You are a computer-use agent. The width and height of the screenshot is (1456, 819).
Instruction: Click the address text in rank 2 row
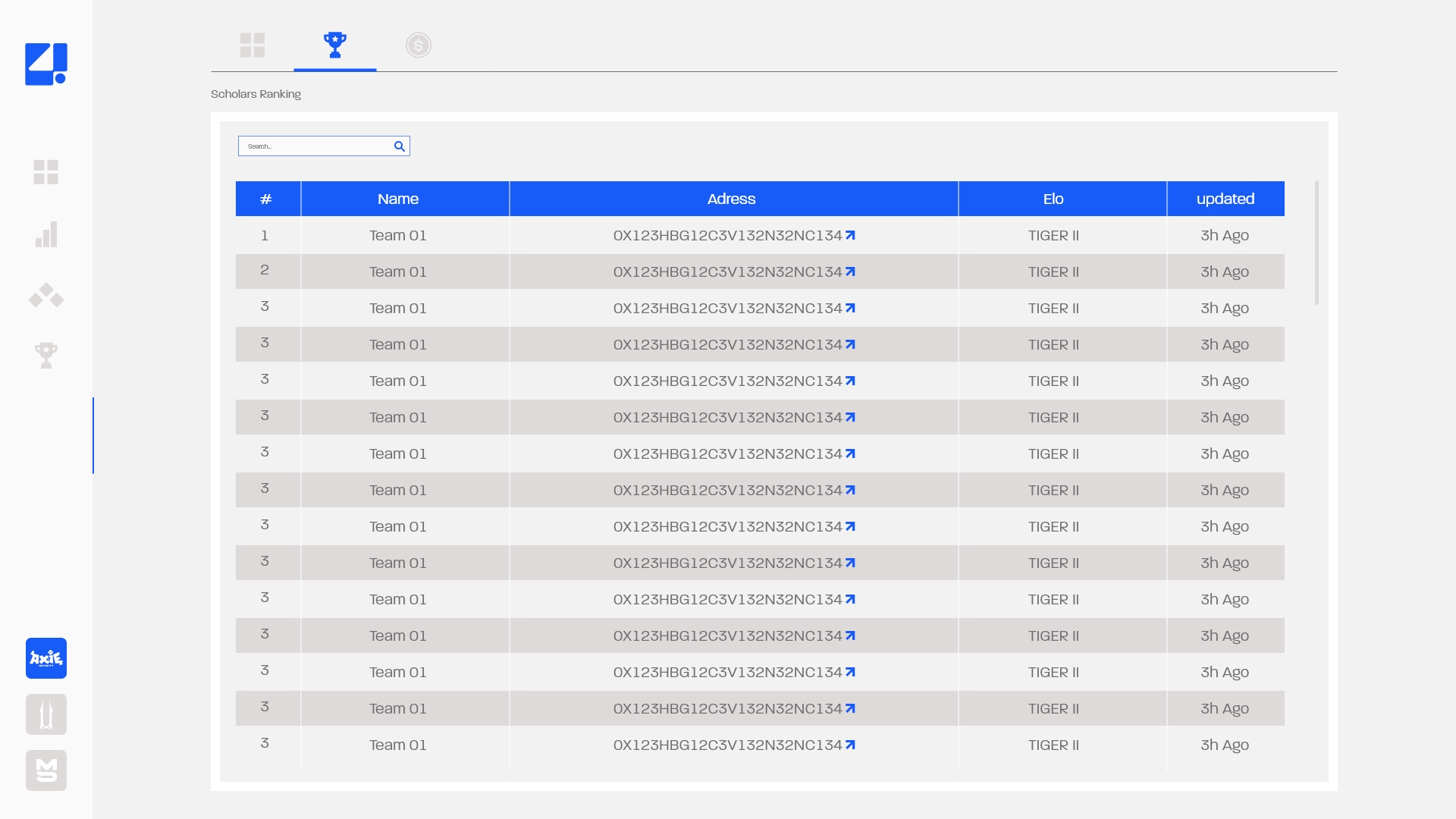point(728,272)
